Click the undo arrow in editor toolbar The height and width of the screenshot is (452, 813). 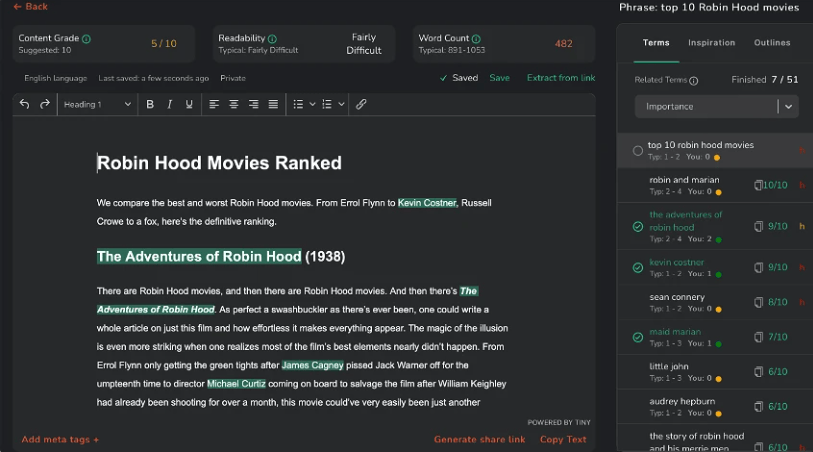(25, 104)
